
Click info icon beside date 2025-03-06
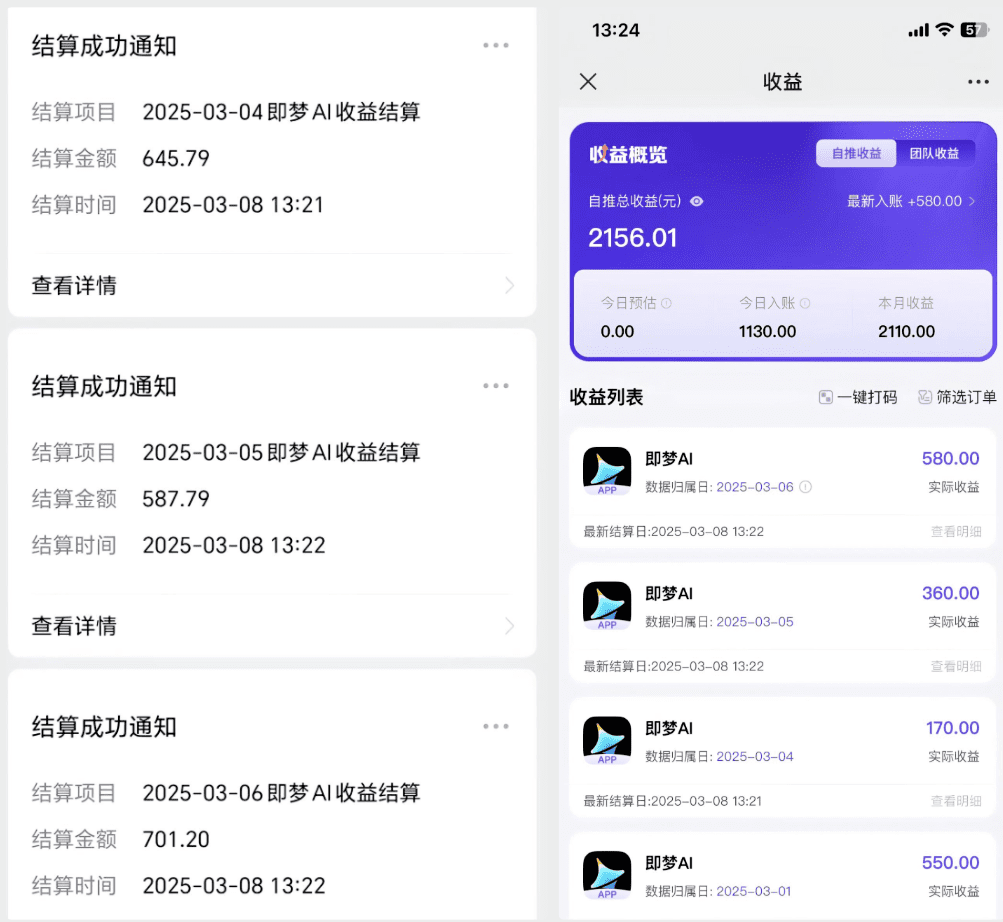point(806,487)
